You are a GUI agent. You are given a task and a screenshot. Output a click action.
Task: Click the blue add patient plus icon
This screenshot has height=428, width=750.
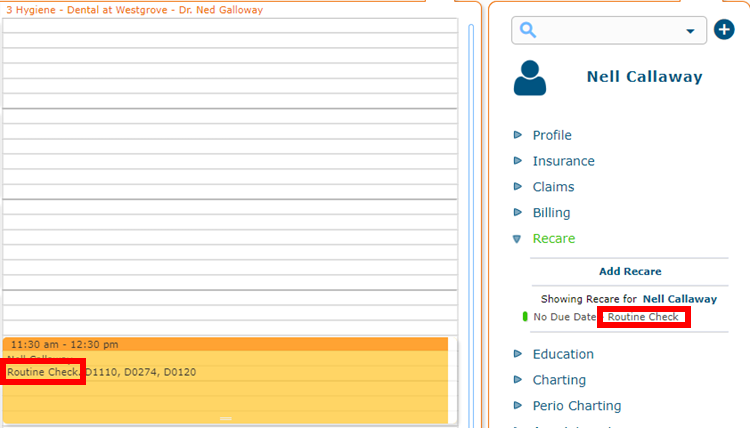click(x=724, y=30)
